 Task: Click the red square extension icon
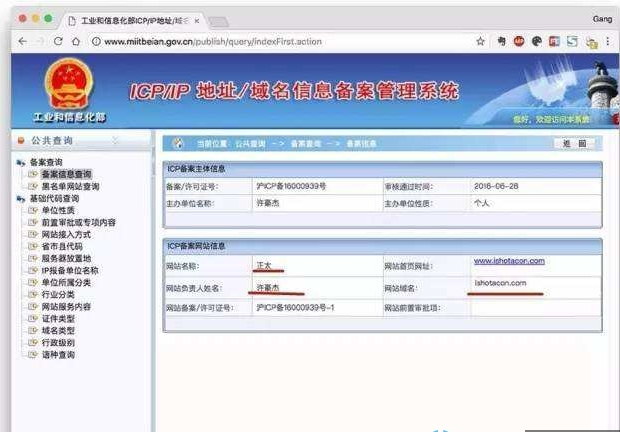[x=554, y=41]
